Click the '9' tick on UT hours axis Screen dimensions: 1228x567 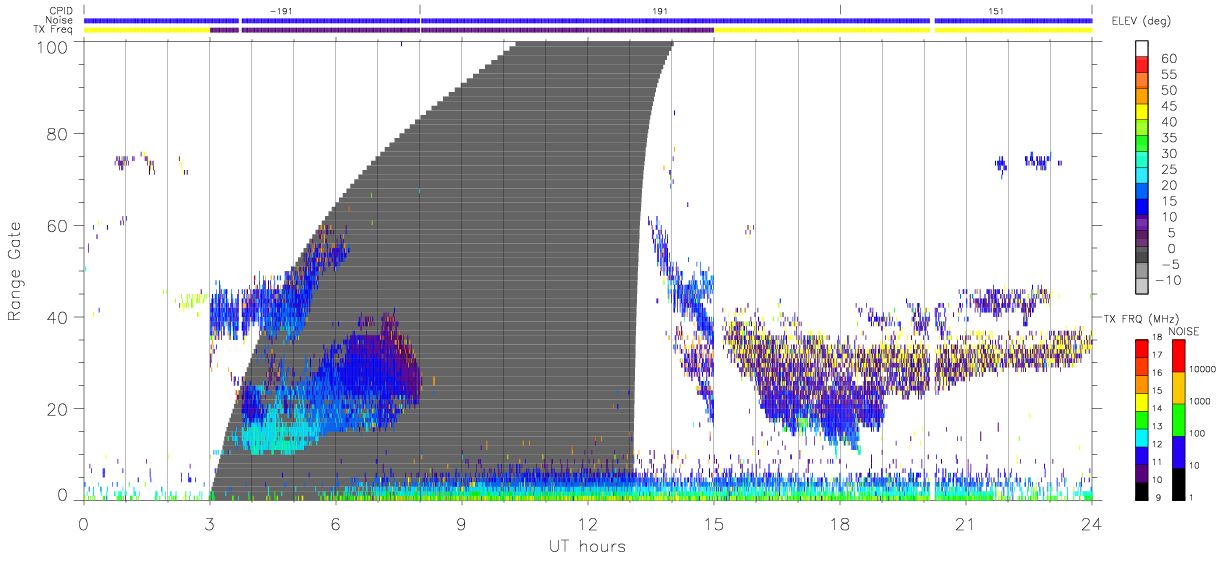(462, 523)
